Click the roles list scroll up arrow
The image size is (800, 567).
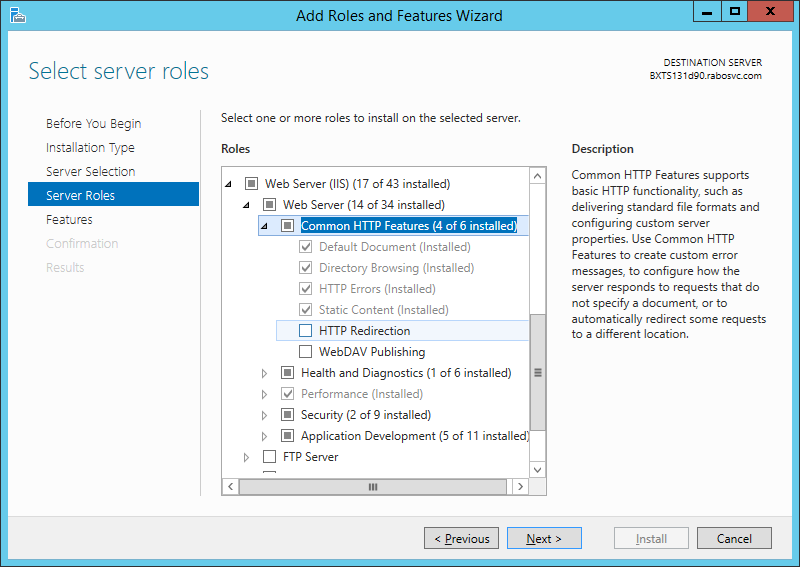click(x=537, y=177)
